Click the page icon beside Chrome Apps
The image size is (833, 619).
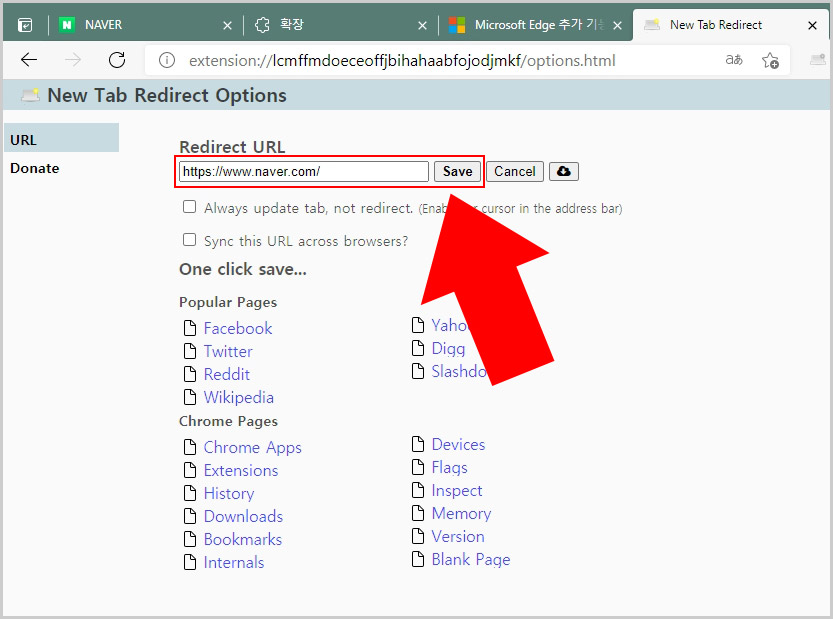click(190, 447)
